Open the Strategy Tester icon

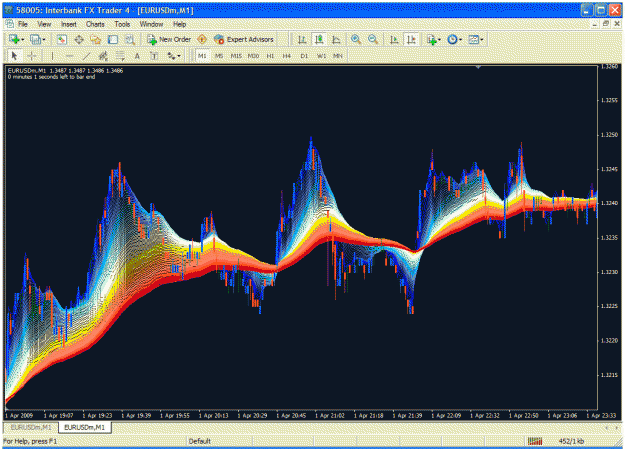(130, 39)
